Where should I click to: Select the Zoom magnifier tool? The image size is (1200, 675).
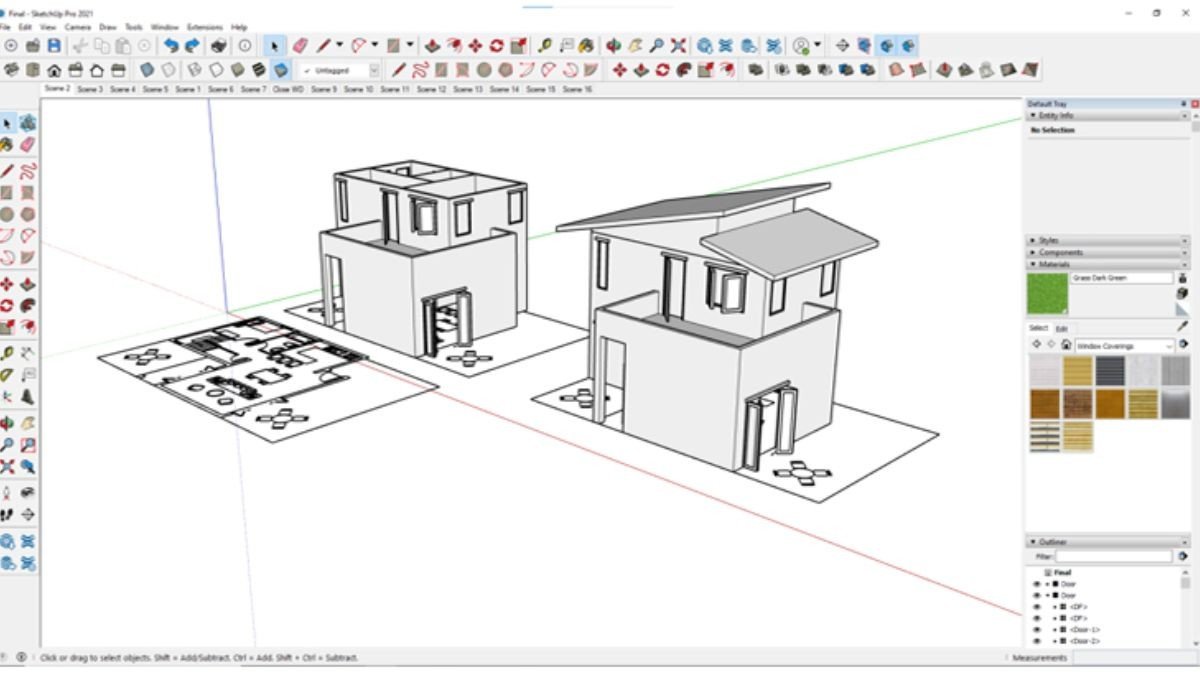tap(656, 46)
